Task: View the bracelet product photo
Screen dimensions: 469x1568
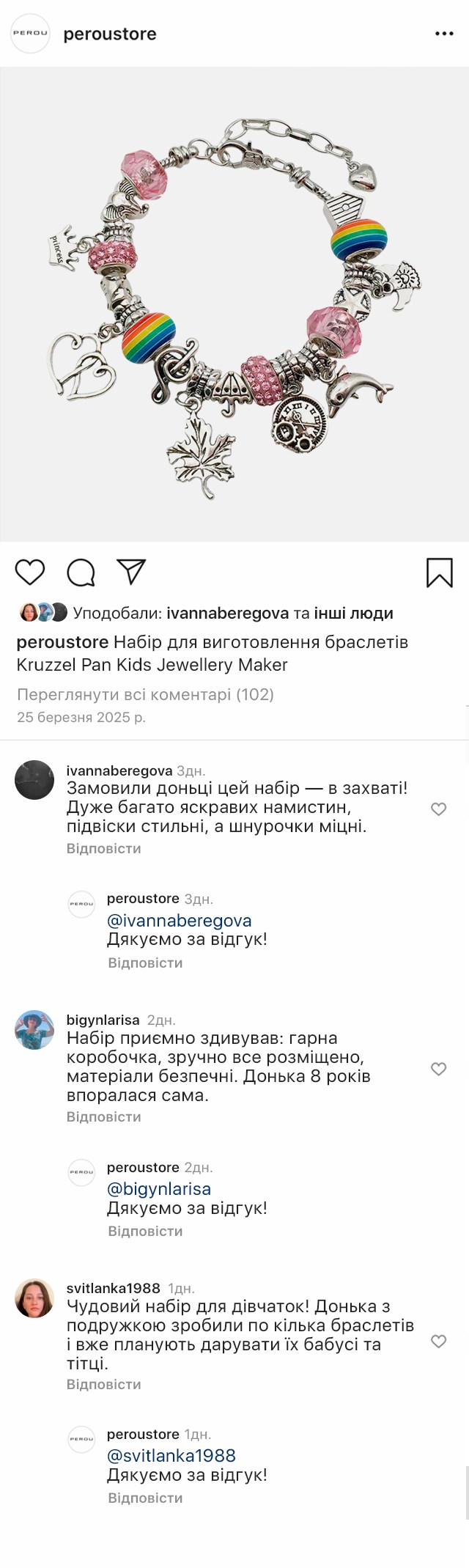Action: [234, 304]
